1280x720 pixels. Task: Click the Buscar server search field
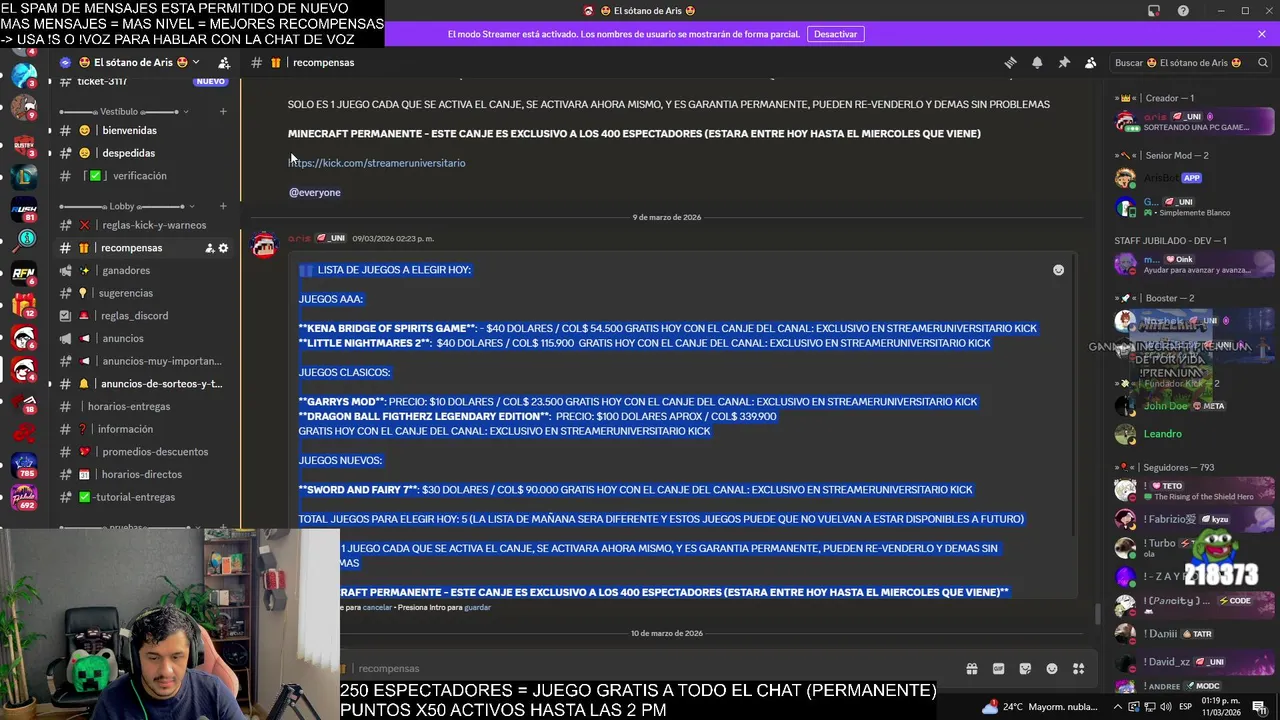point(1190,62)
